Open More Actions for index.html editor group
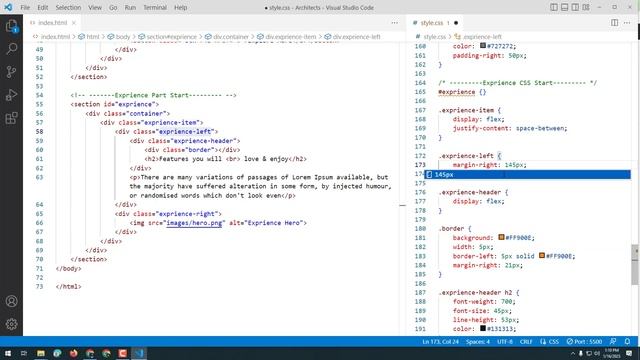The width and height of the screenshot is (640, 360). [394, 23]
